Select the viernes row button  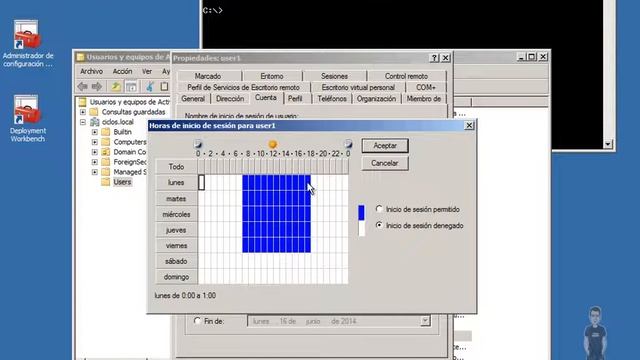[176, 246]
